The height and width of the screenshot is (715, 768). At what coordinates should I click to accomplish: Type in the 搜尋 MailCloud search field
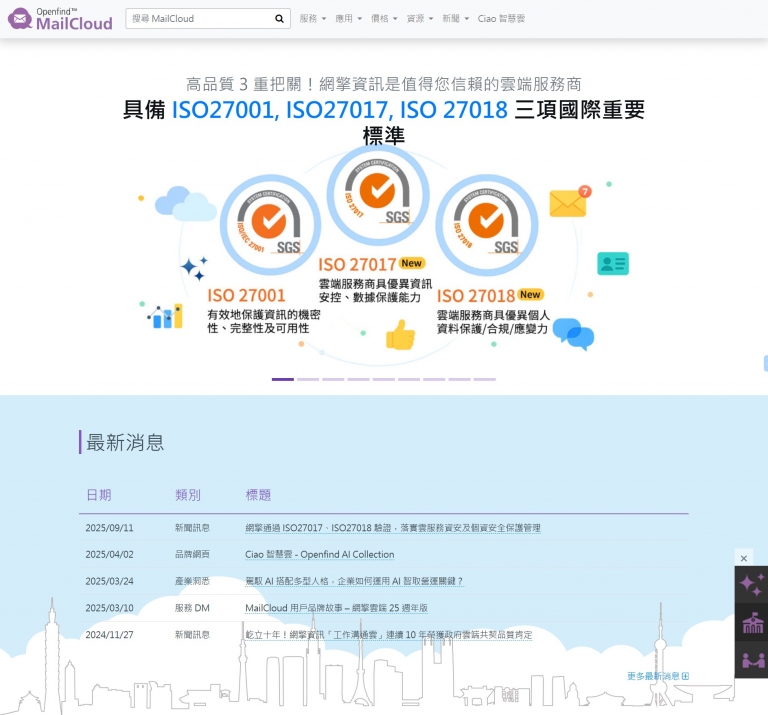coord(199,19)
